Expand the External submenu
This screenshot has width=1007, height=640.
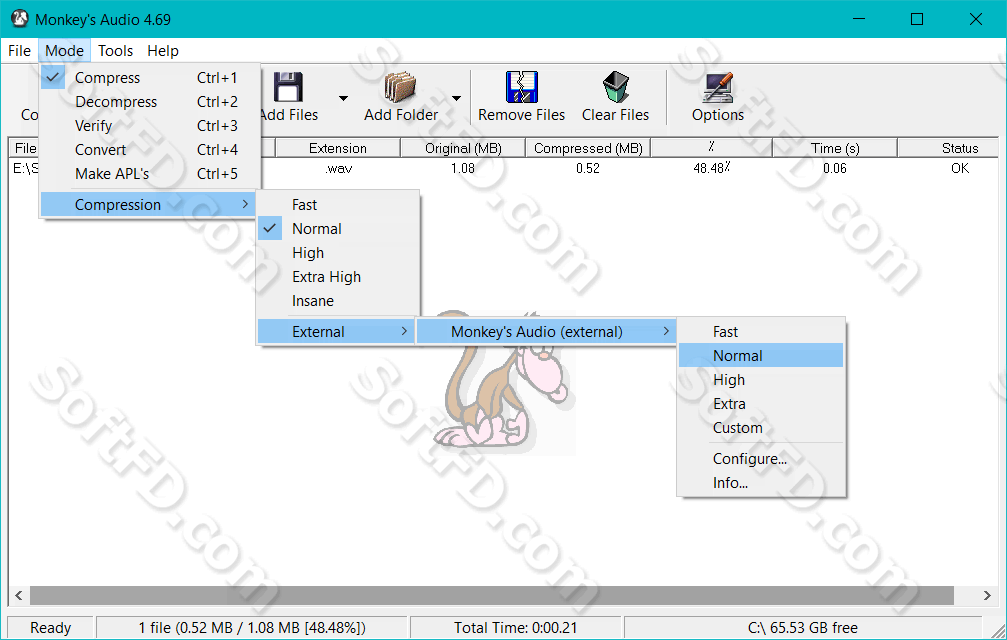point(335,332)
